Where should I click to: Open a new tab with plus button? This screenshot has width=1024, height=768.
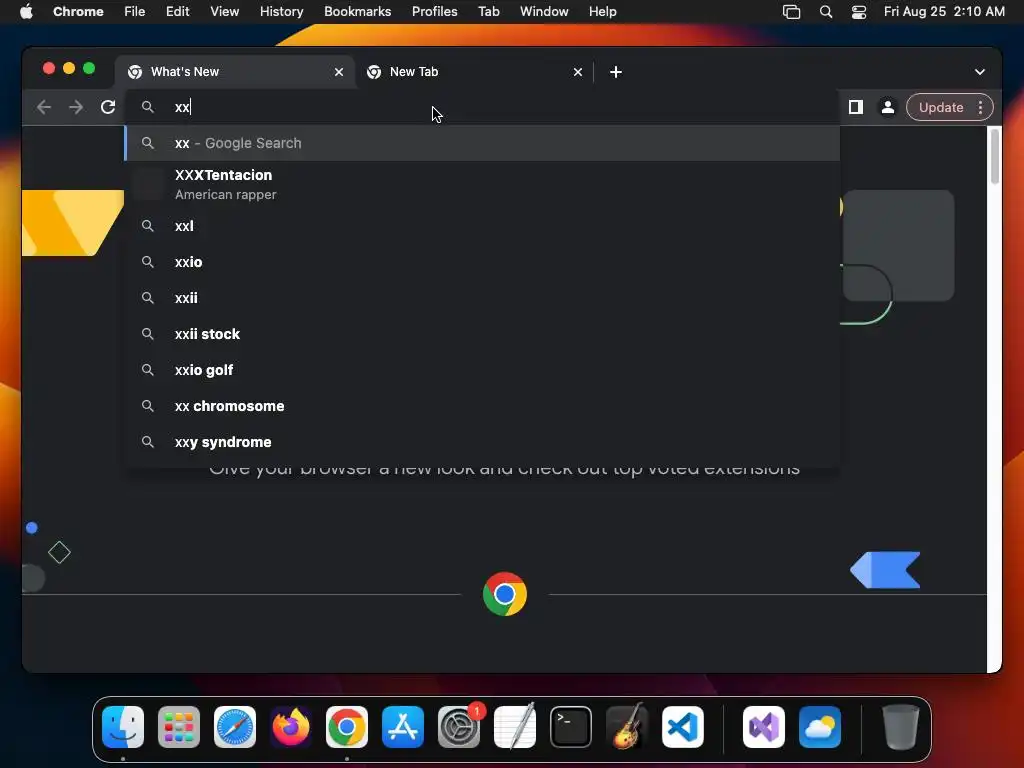point(616,72)
